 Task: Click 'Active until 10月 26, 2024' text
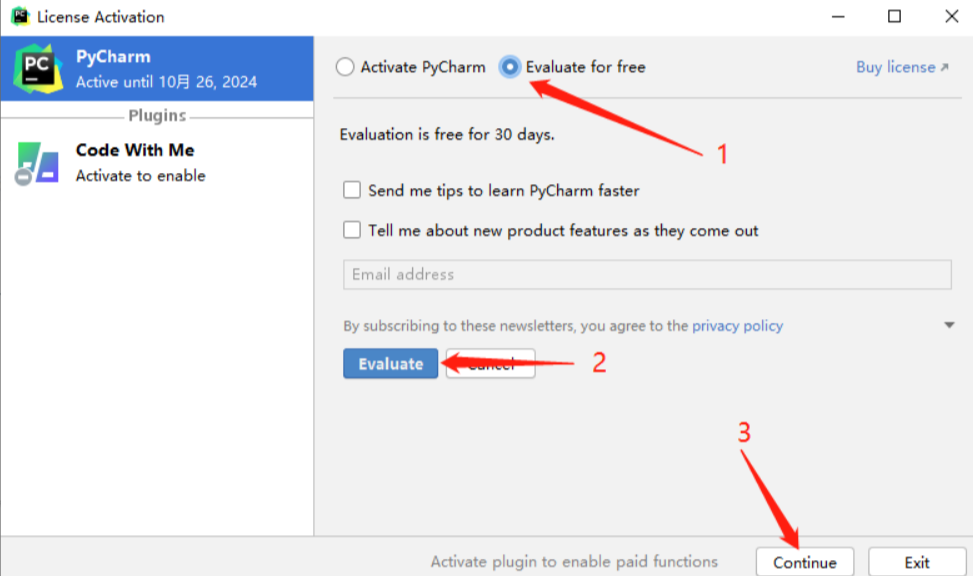pos(166,82)
